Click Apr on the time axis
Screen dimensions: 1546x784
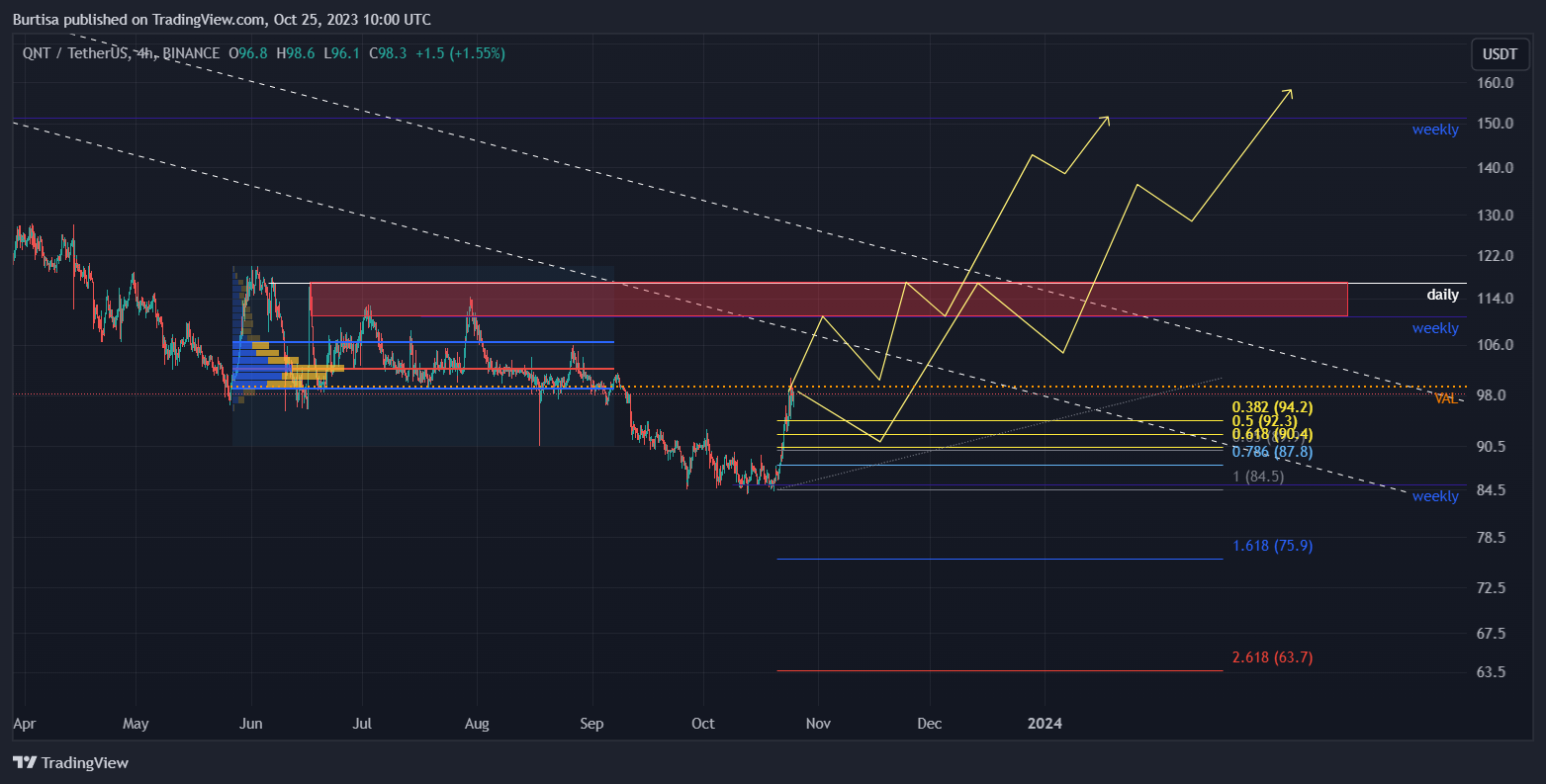(23, 724)
